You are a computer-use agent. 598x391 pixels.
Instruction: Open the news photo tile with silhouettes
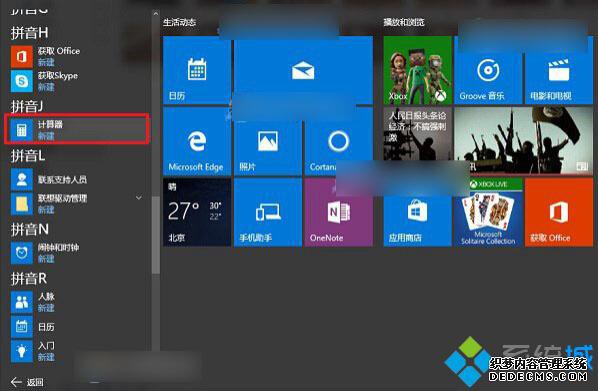(x=524, y=141)
